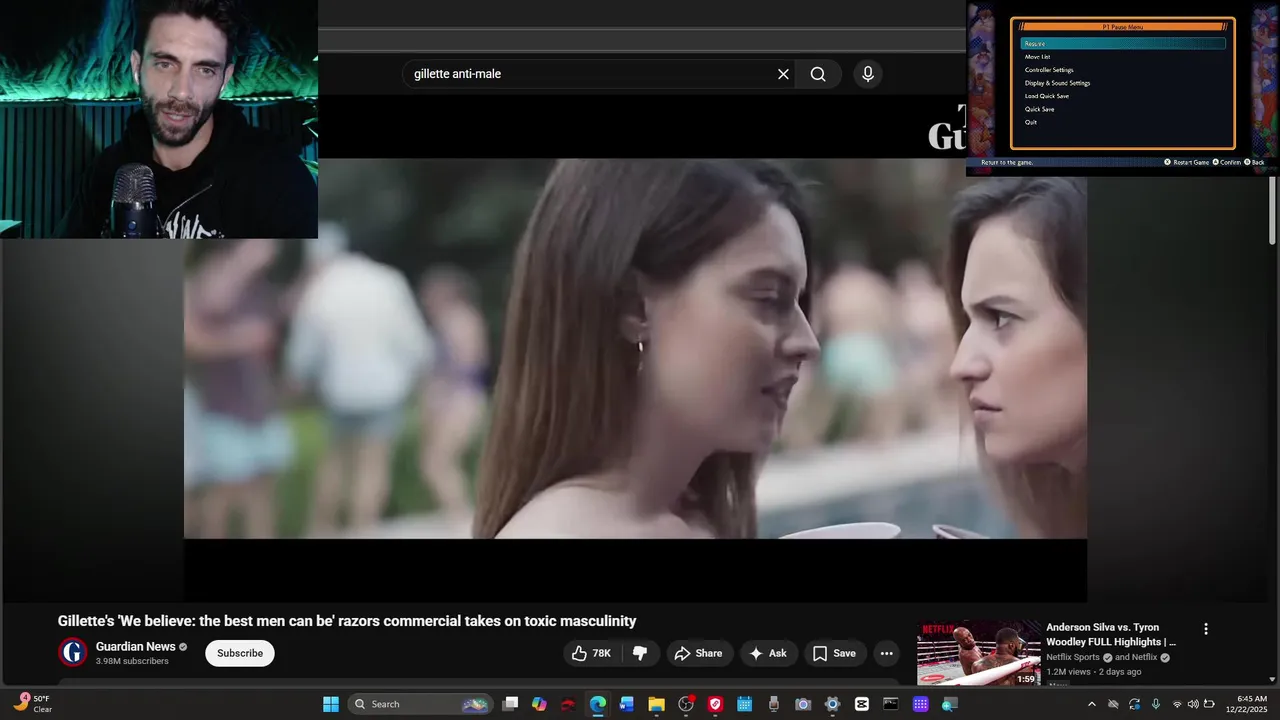This screenshot has height=720, width=1280.
Task: Show hidden system tray icons chevron
Action: tap(1091, 704)
